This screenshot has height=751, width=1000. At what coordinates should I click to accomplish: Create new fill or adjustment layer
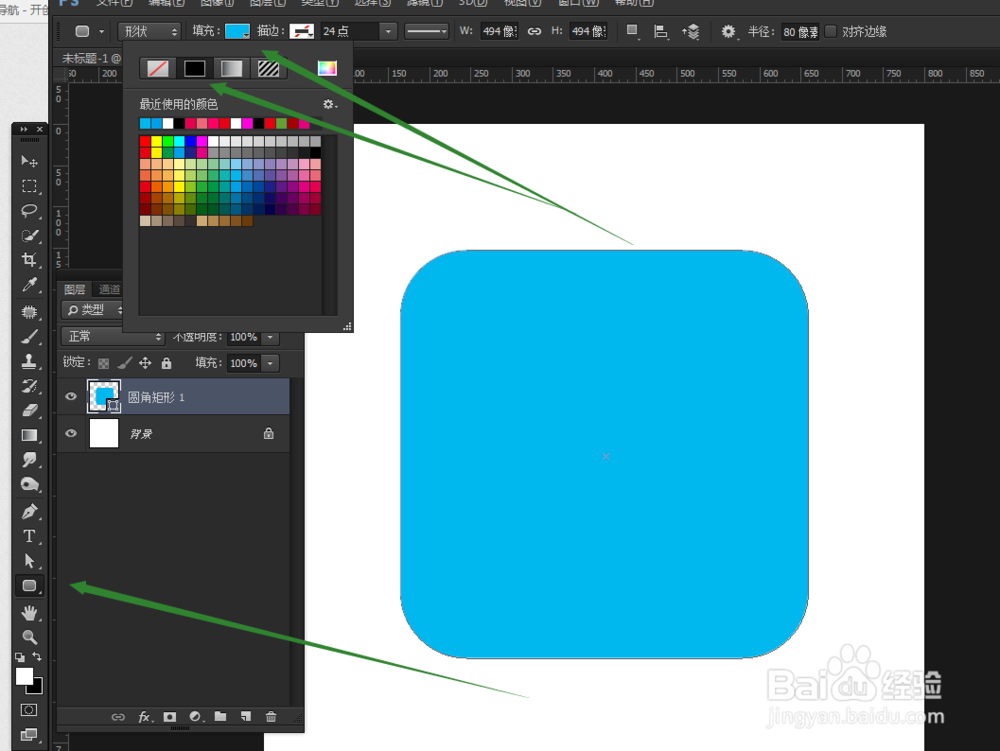point(196,717)
